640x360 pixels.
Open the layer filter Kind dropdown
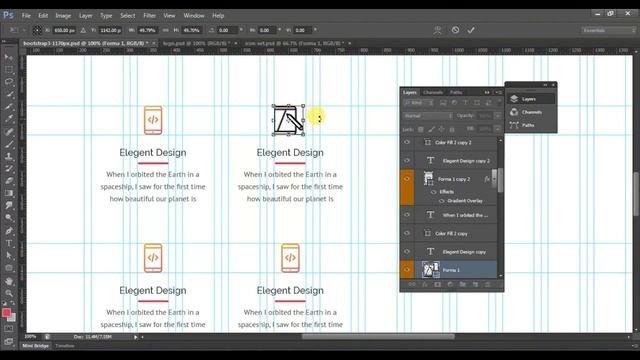(418, 103)
